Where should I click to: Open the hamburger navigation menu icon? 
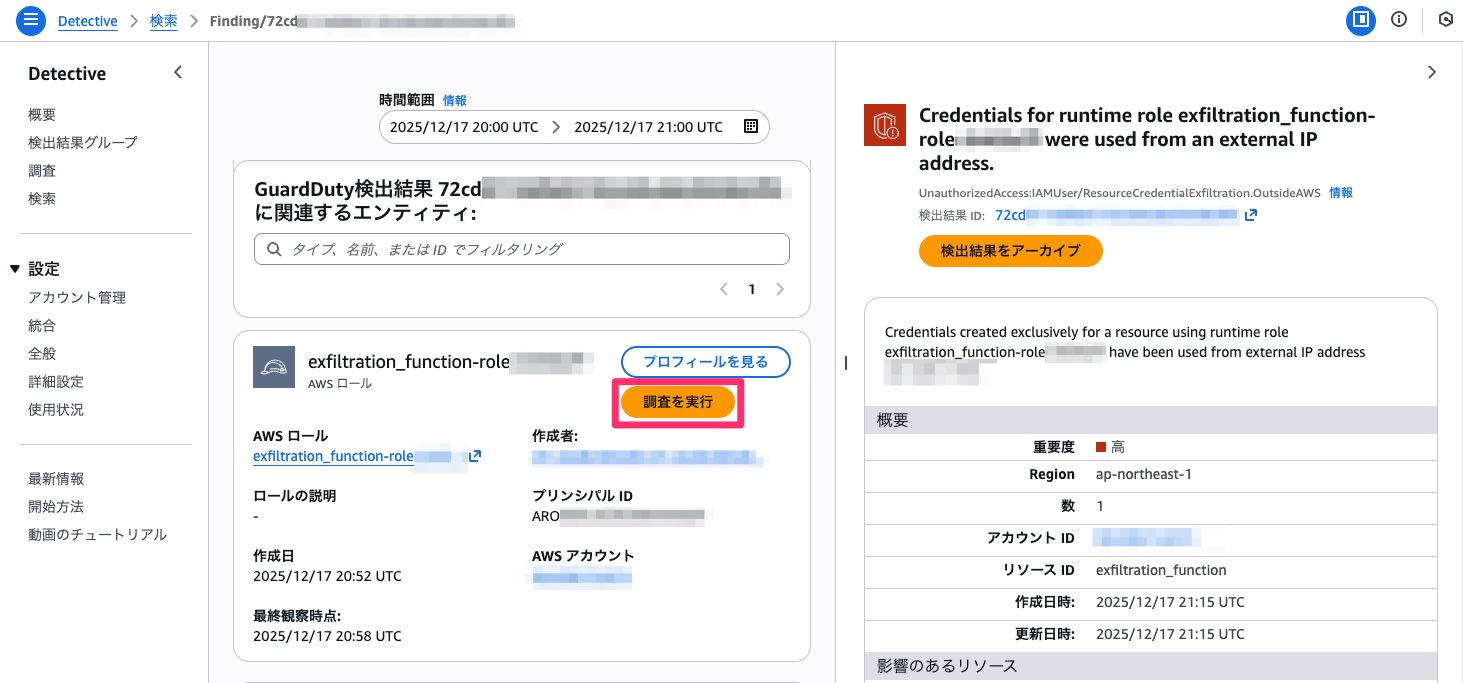(x=30, y=20)
